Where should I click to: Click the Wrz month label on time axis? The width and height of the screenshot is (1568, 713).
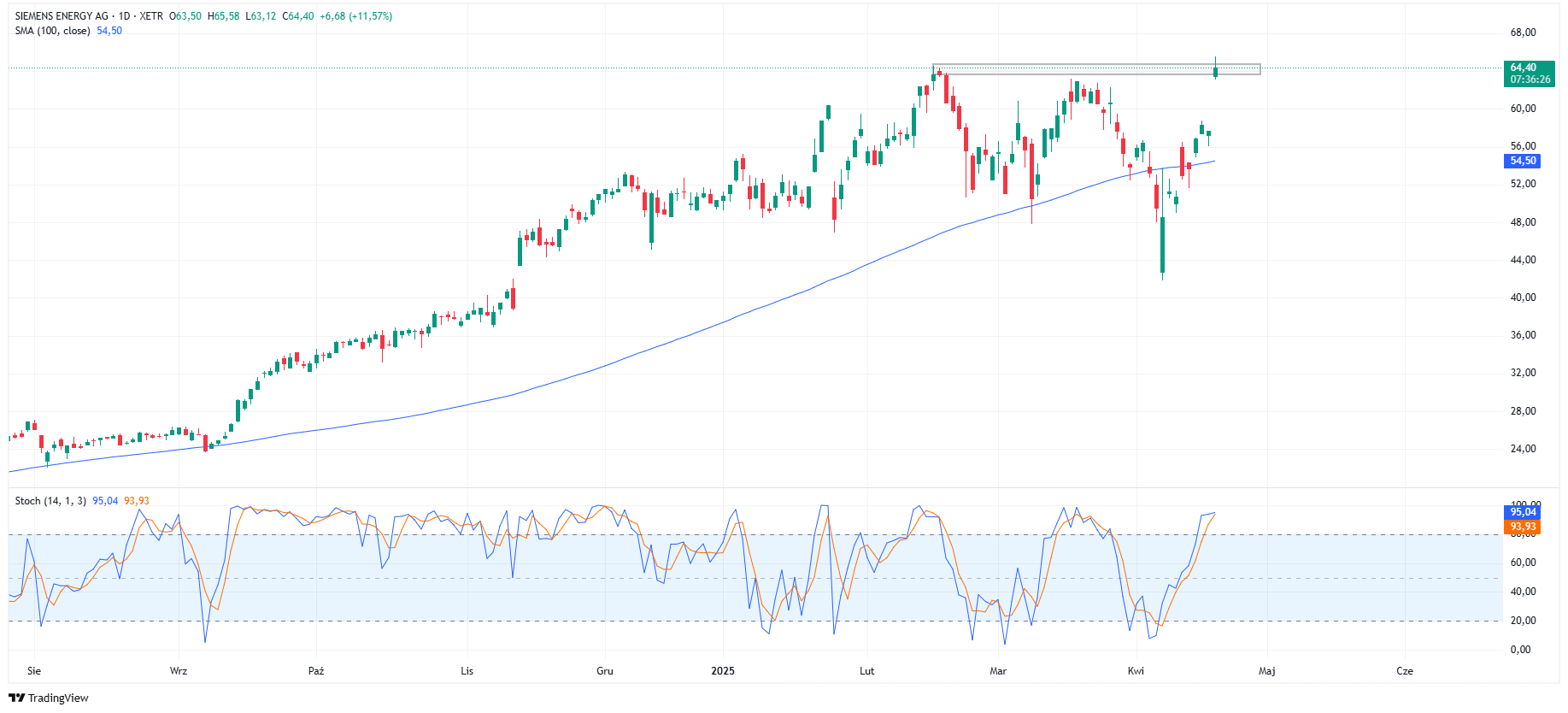[179, 671]
